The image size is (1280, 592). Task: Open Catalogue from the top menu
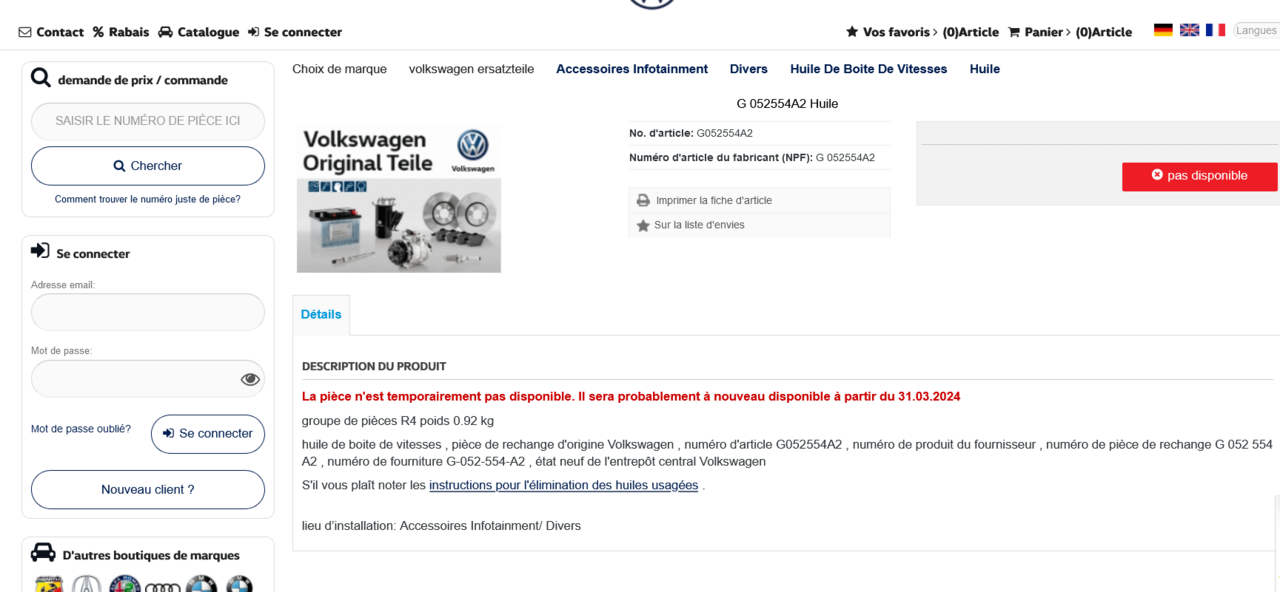coord(199,32)
